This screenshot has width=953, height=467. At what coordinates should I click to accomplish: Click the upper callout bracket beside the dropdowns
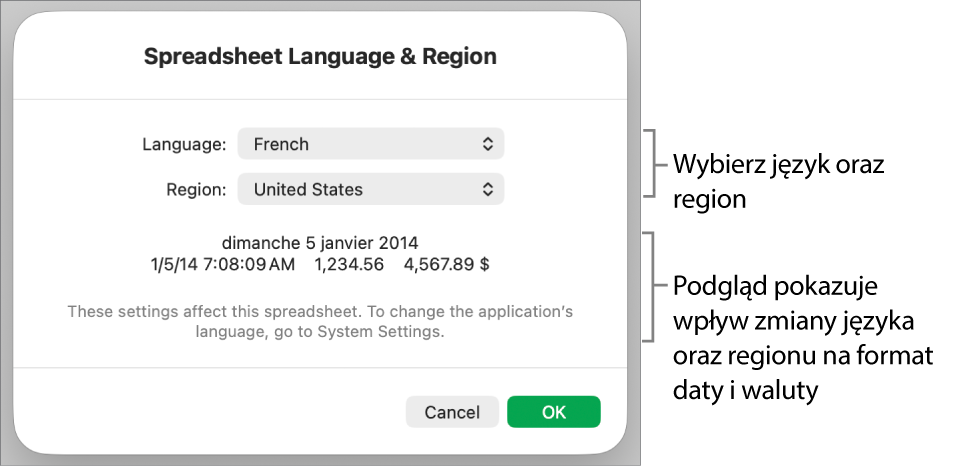tap(656, 163)
